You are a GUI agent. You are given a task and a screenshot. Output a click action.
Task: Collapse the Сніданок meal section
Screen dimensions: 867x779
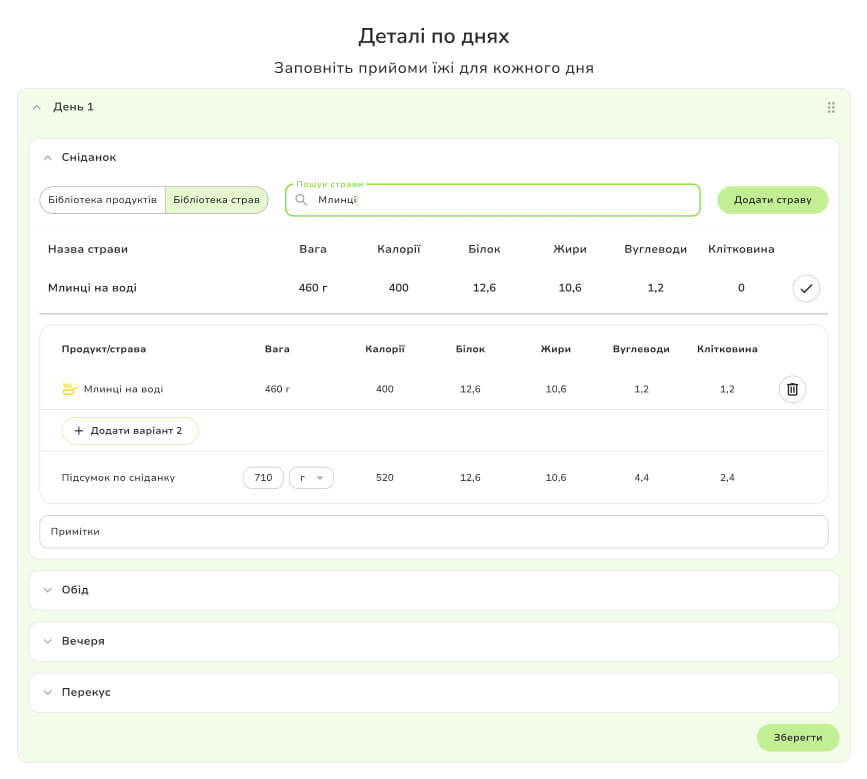pos(47,158)
